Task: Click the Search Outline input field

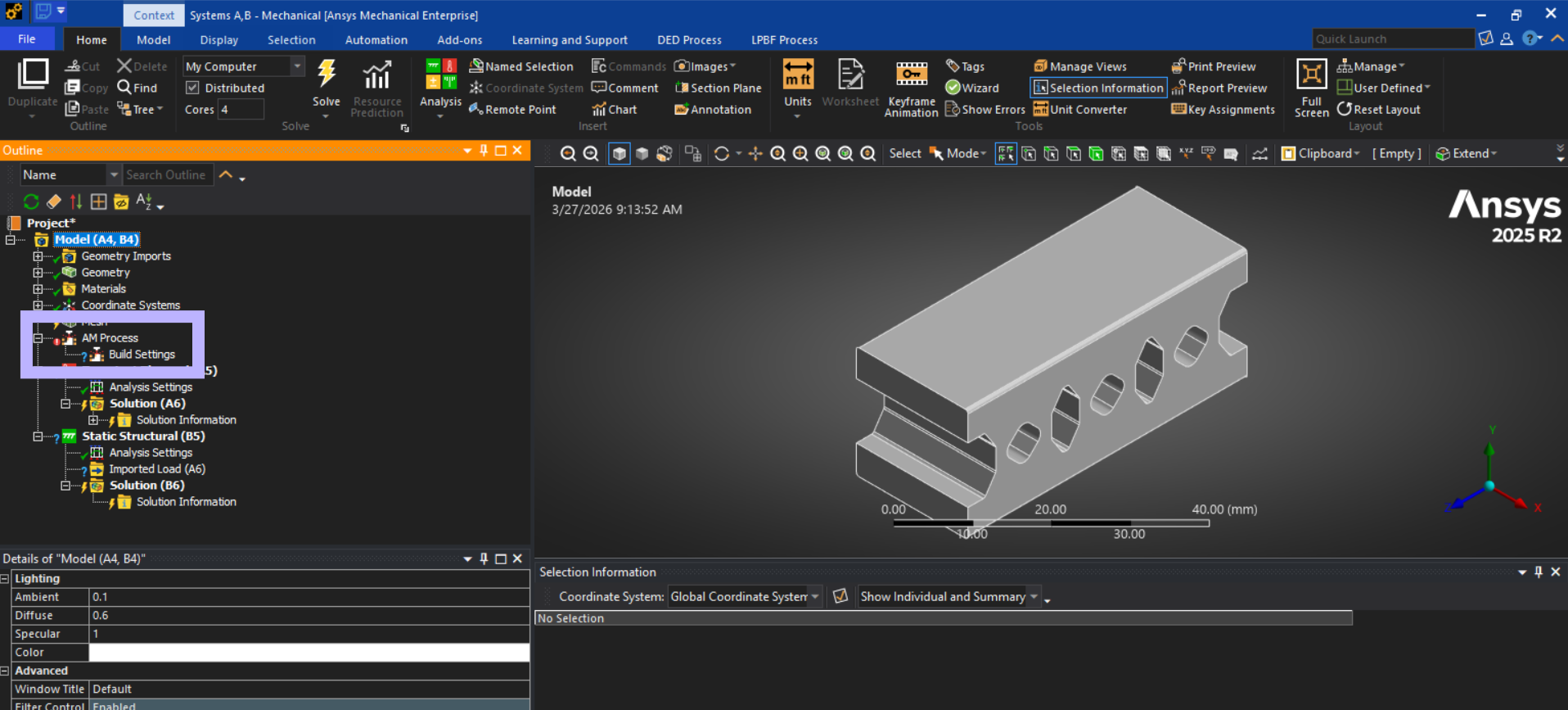Action: click(167, 175)
